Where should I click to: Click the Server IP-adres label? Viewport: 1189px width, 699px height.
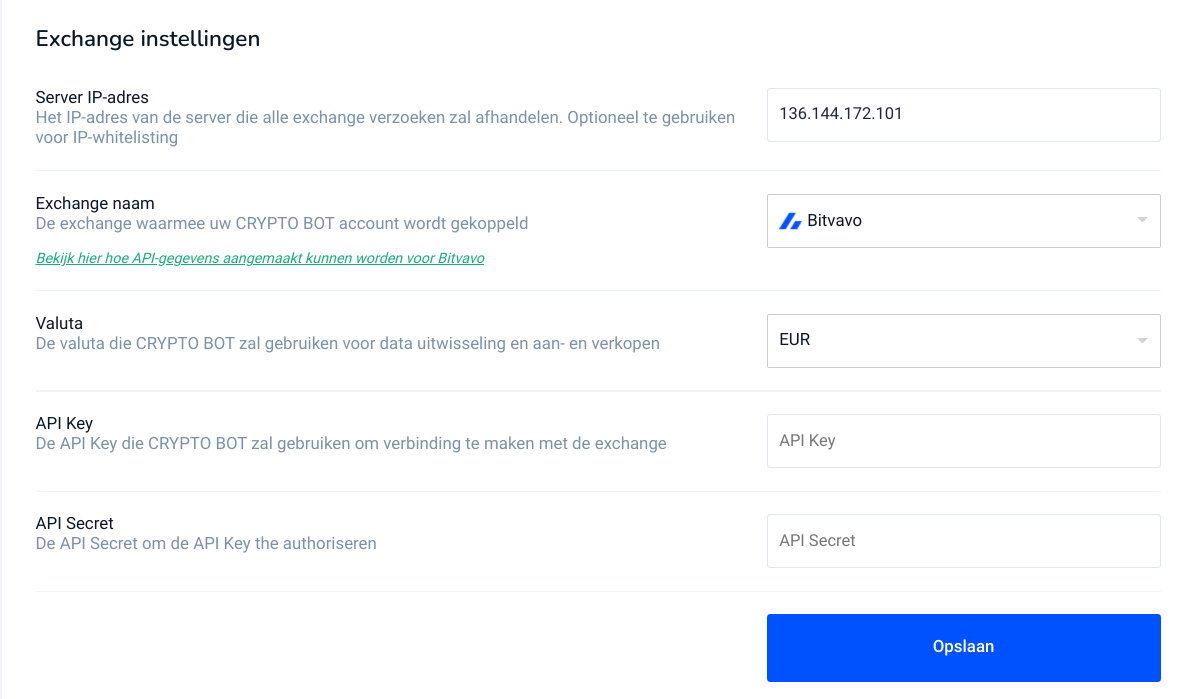(x=91, y=97)
